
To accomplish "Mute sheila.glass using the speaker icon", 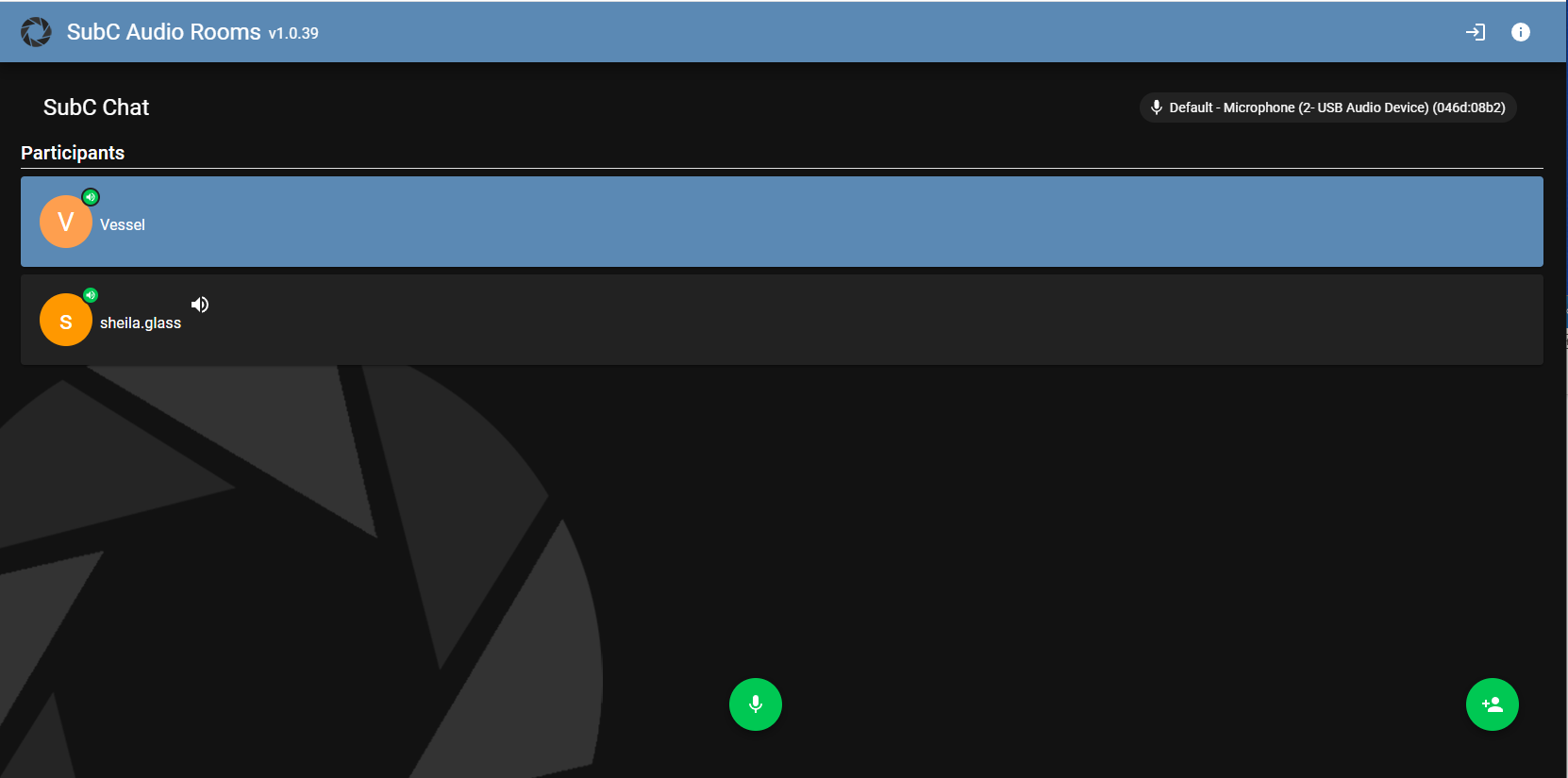I will point(200,305).
